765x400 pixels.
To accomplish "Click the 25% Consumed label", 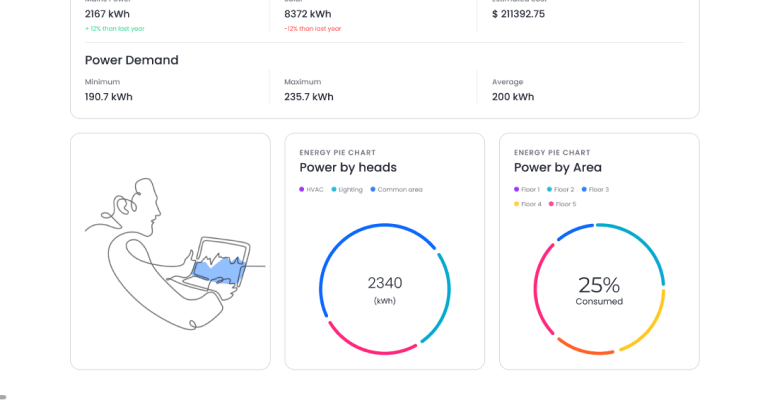I will (x=599, y=289).
